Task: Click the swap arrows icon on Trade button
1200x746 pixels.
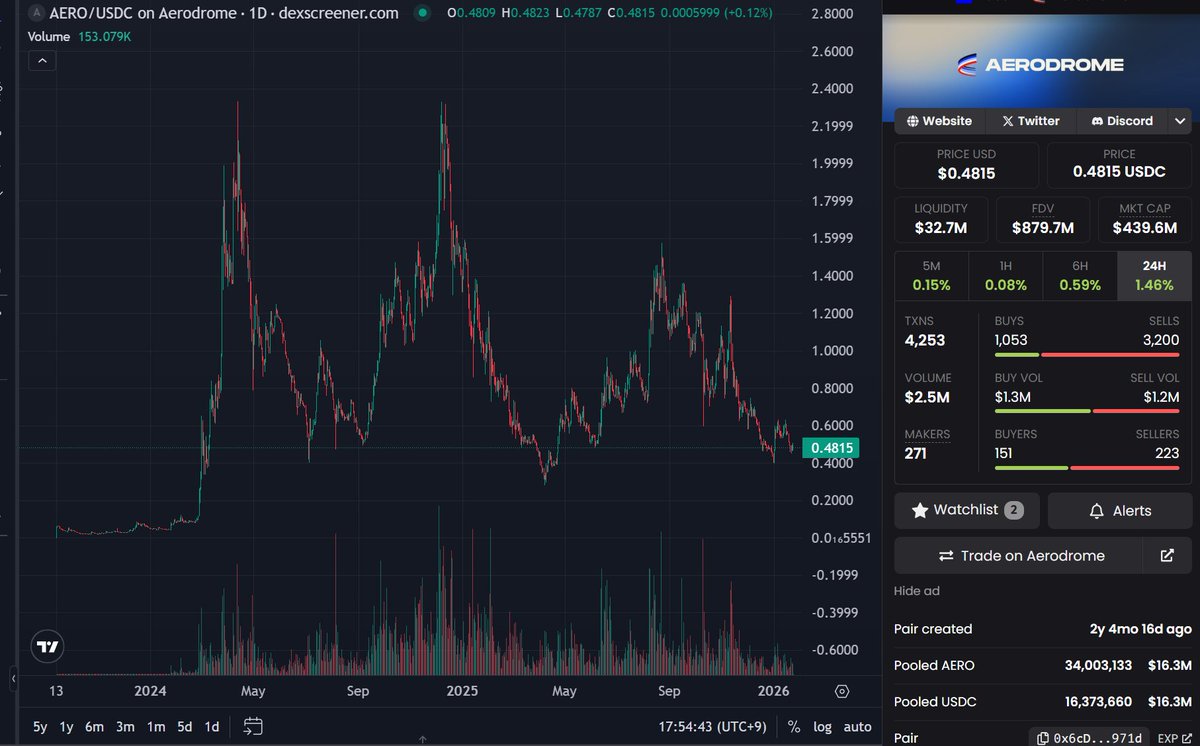Action: click(x=945, y=556)
